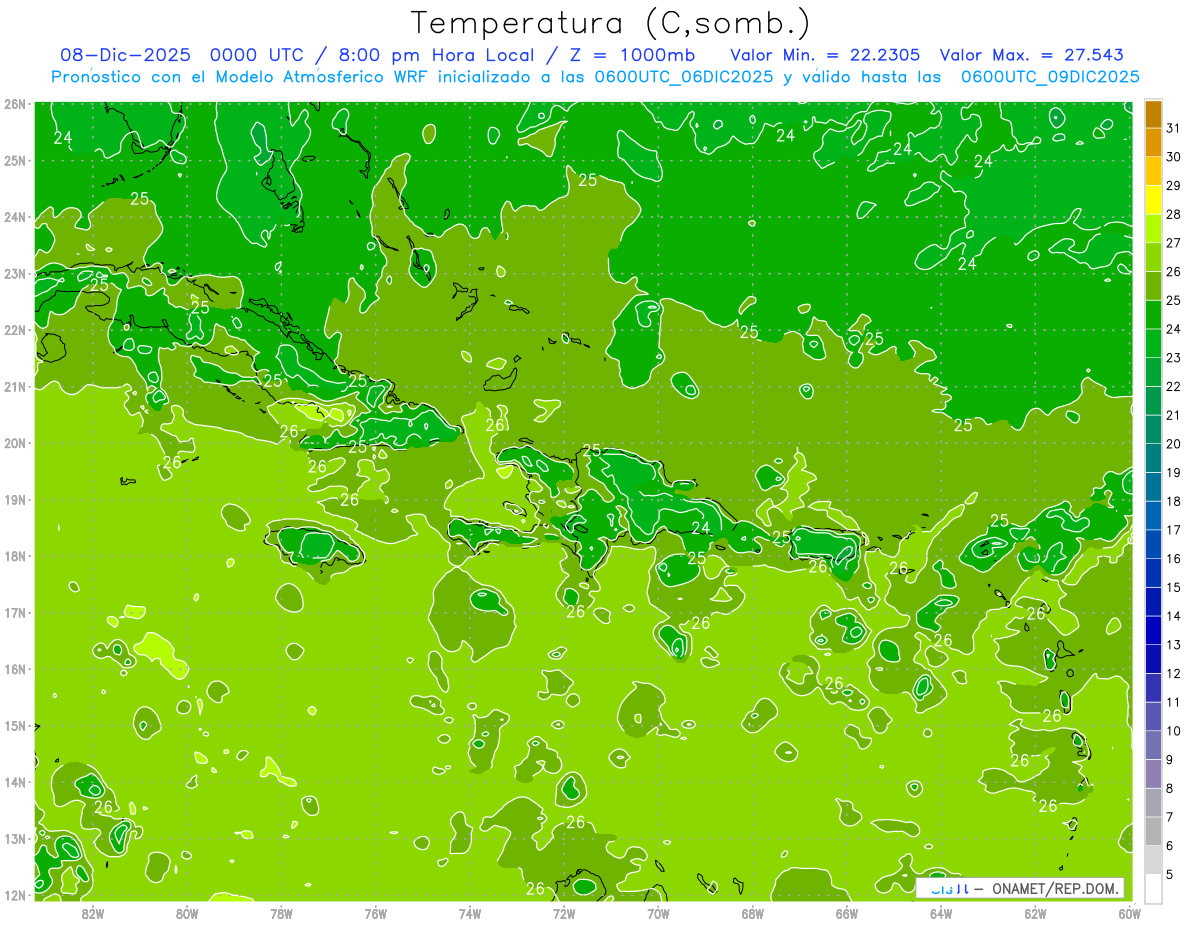Screen dimensions: 1200x927
Task: Click the yellow legend swatch between 28 and 29
Action: 1153,200
